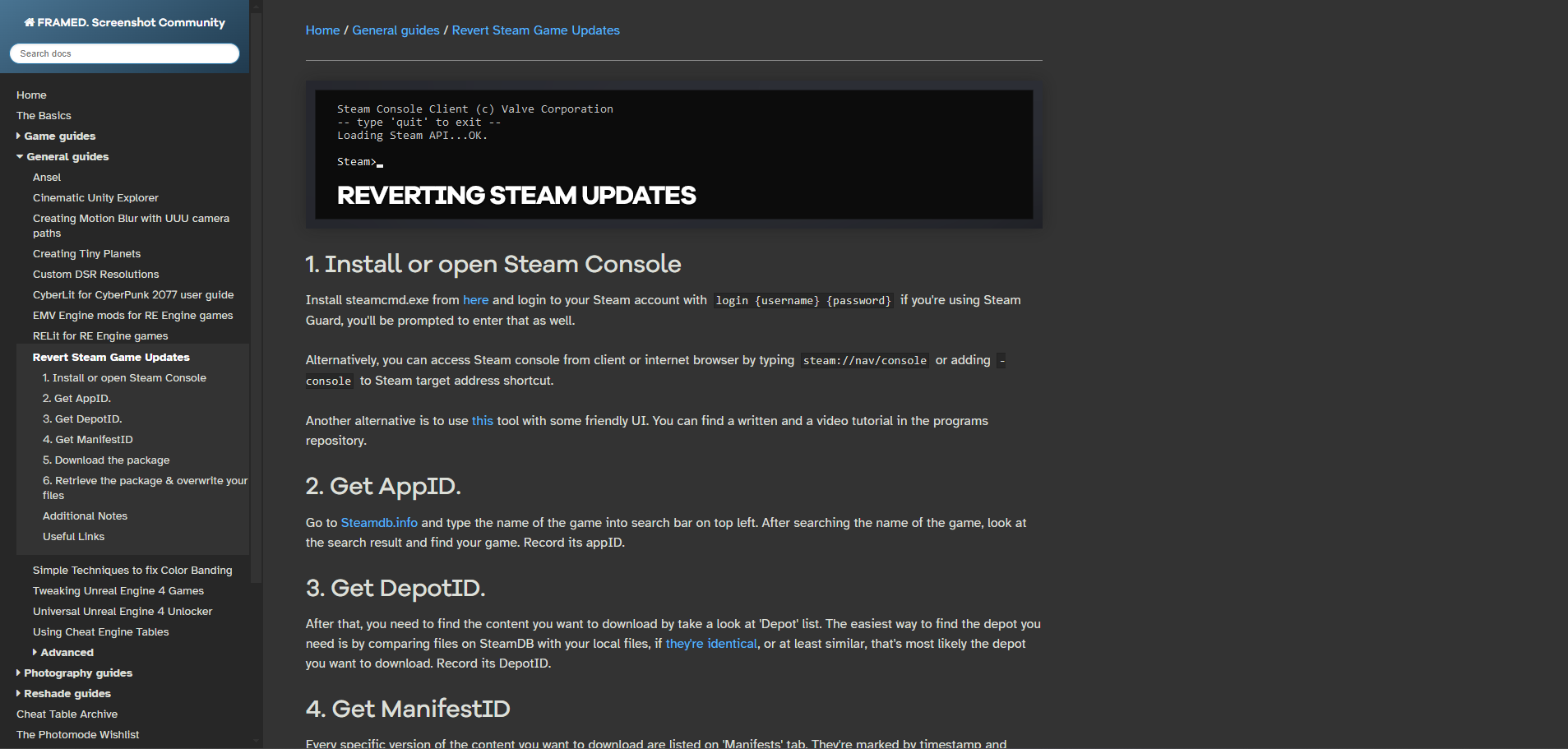Open Creating Tiny Planets guide
The image size is (1568, 749).
point(86,254)
